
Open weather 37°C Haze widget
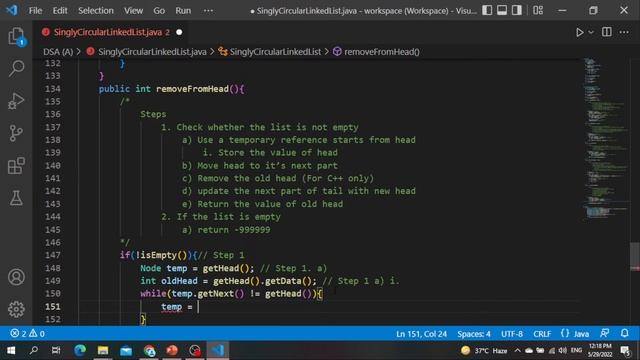pos(484,351)
